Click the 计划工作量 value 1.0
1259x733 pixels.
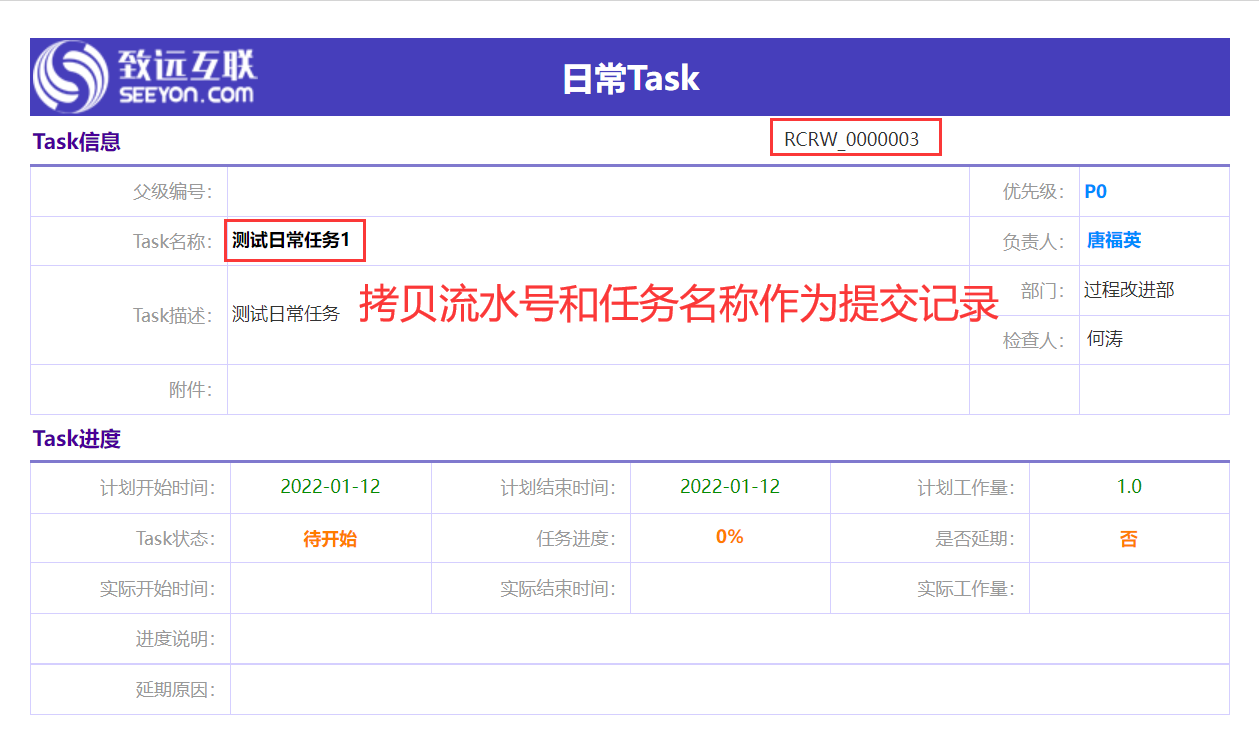[x=1129, y=487]
